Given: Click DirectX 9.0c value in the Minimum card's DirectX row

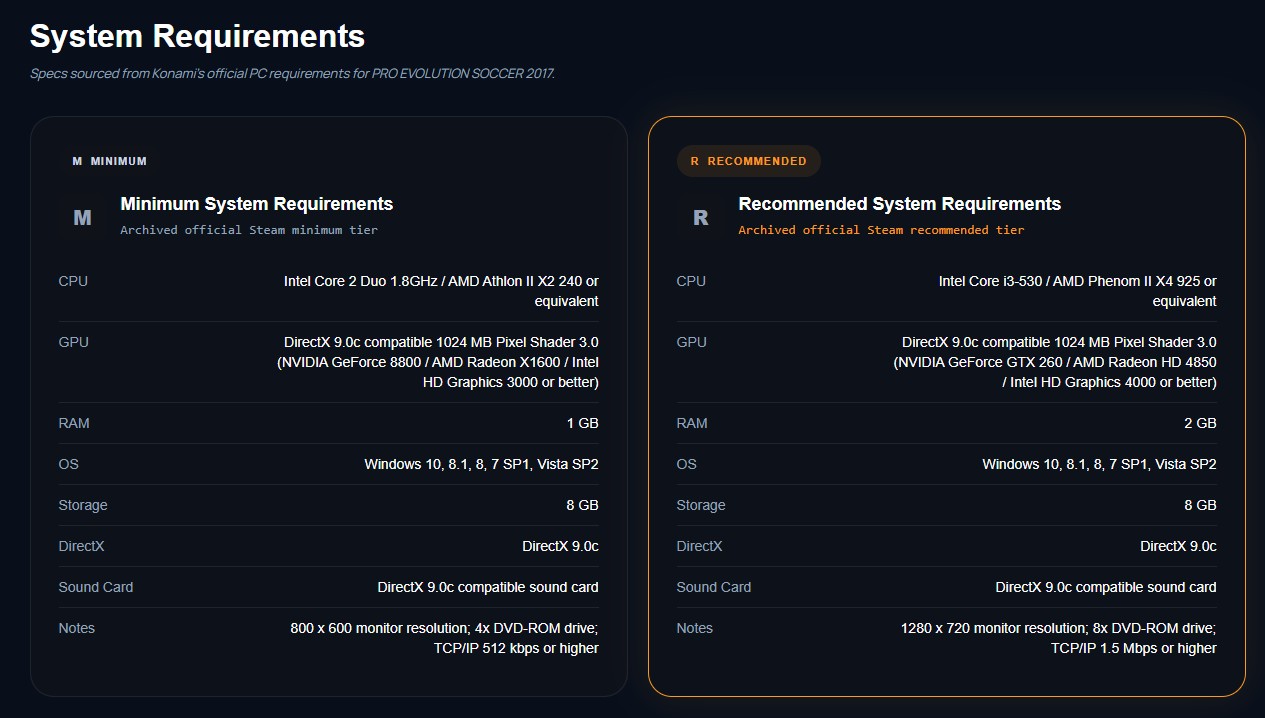Looking at the screenshot, I should [560, 546].
